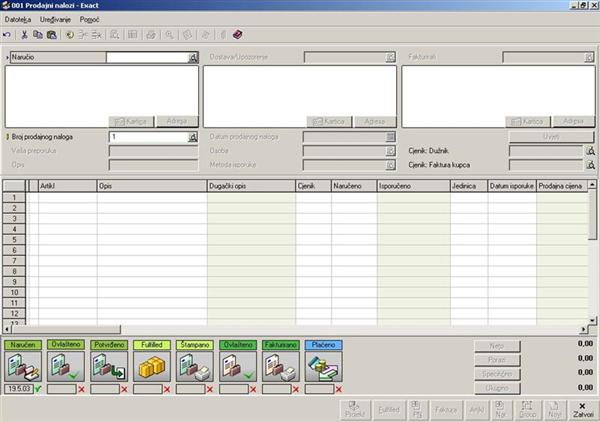Click into the Broj prodajnog naloga field
The image size is (600, 422).
point(147,137)
